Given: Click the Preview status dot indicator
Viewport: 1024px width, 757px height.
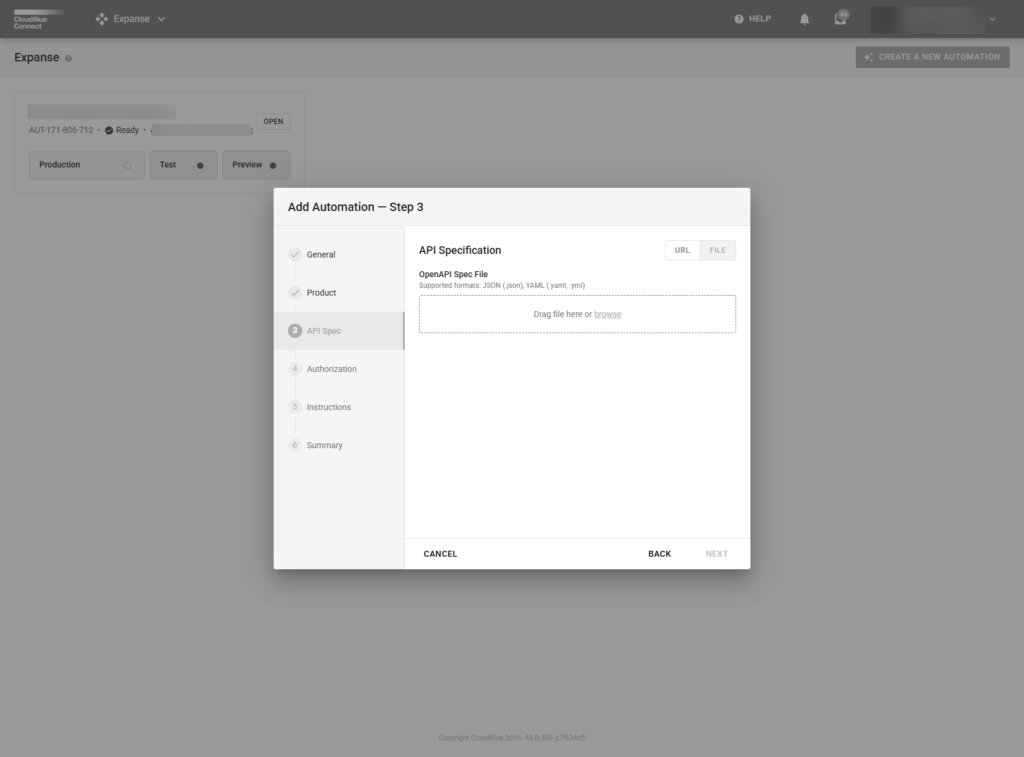Looking at the screenshot, I should click(273, 165).
